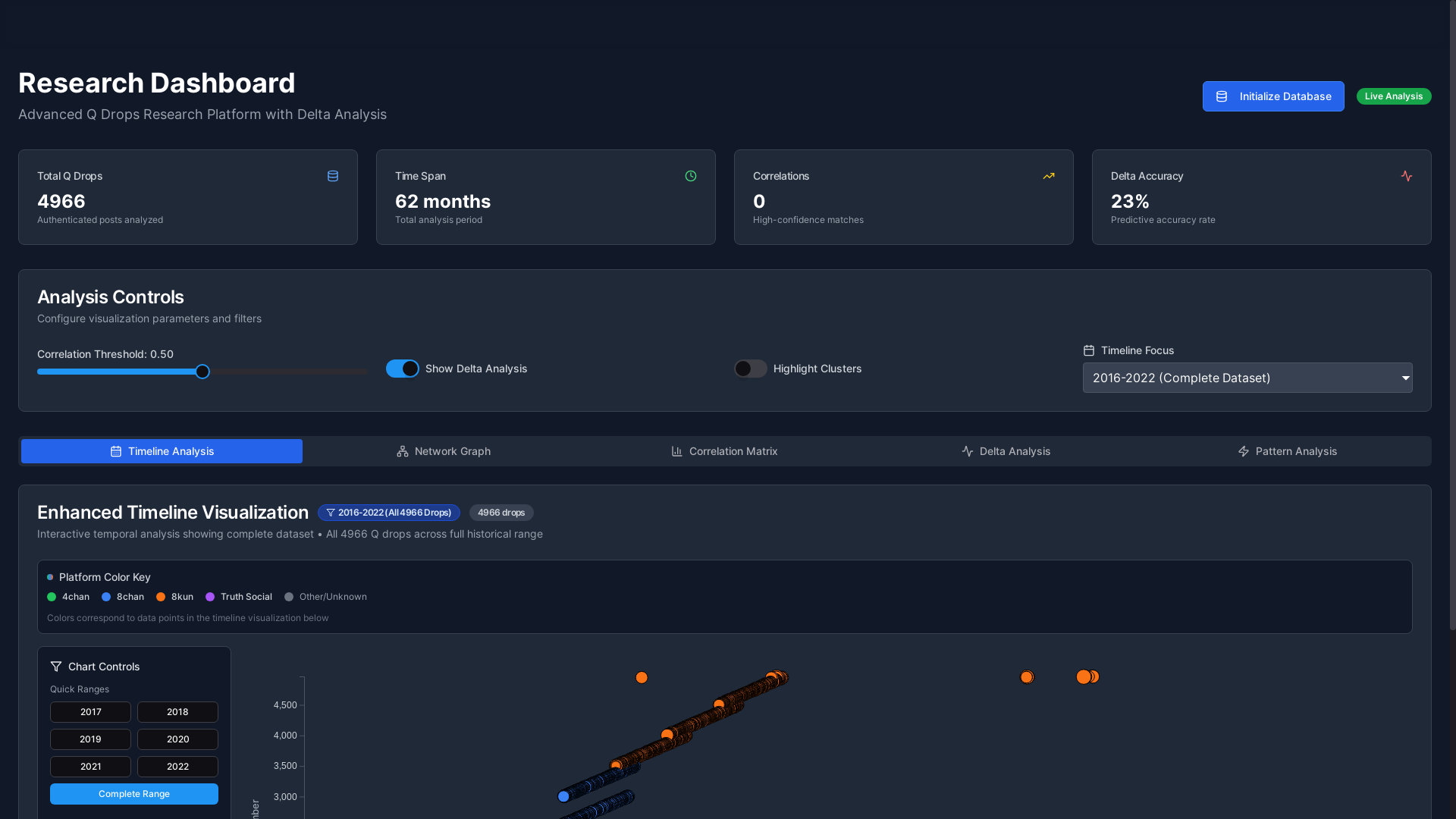1456x819 pixels.
Task: Enable the Highlight Clusters switch
Action: tap(751, 369)
